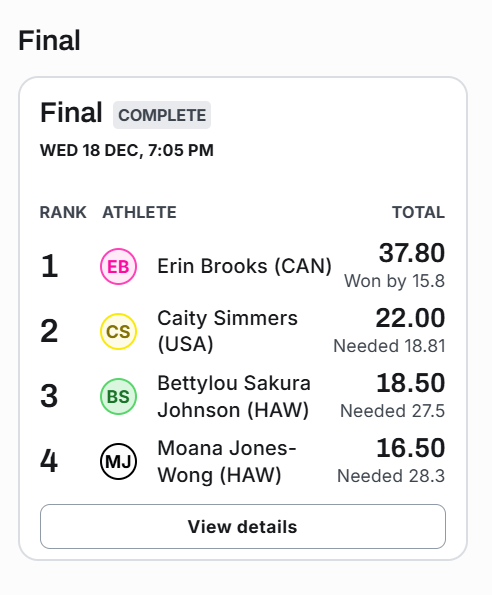Click the ATHLETE column header
Screen dimensions: 492x595
click(139, 212)
